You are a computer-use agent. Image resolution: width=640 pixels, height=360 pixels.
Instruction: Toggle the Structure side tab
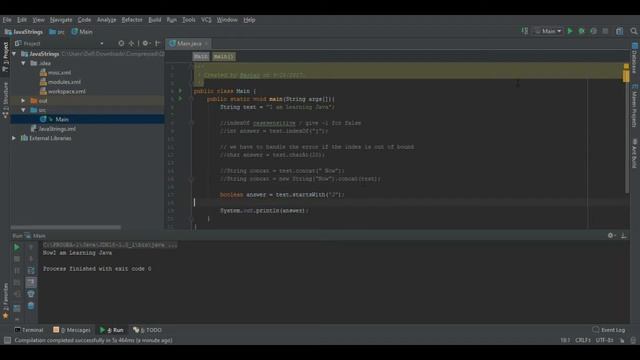pyautogui.click(x=5, y=100)
